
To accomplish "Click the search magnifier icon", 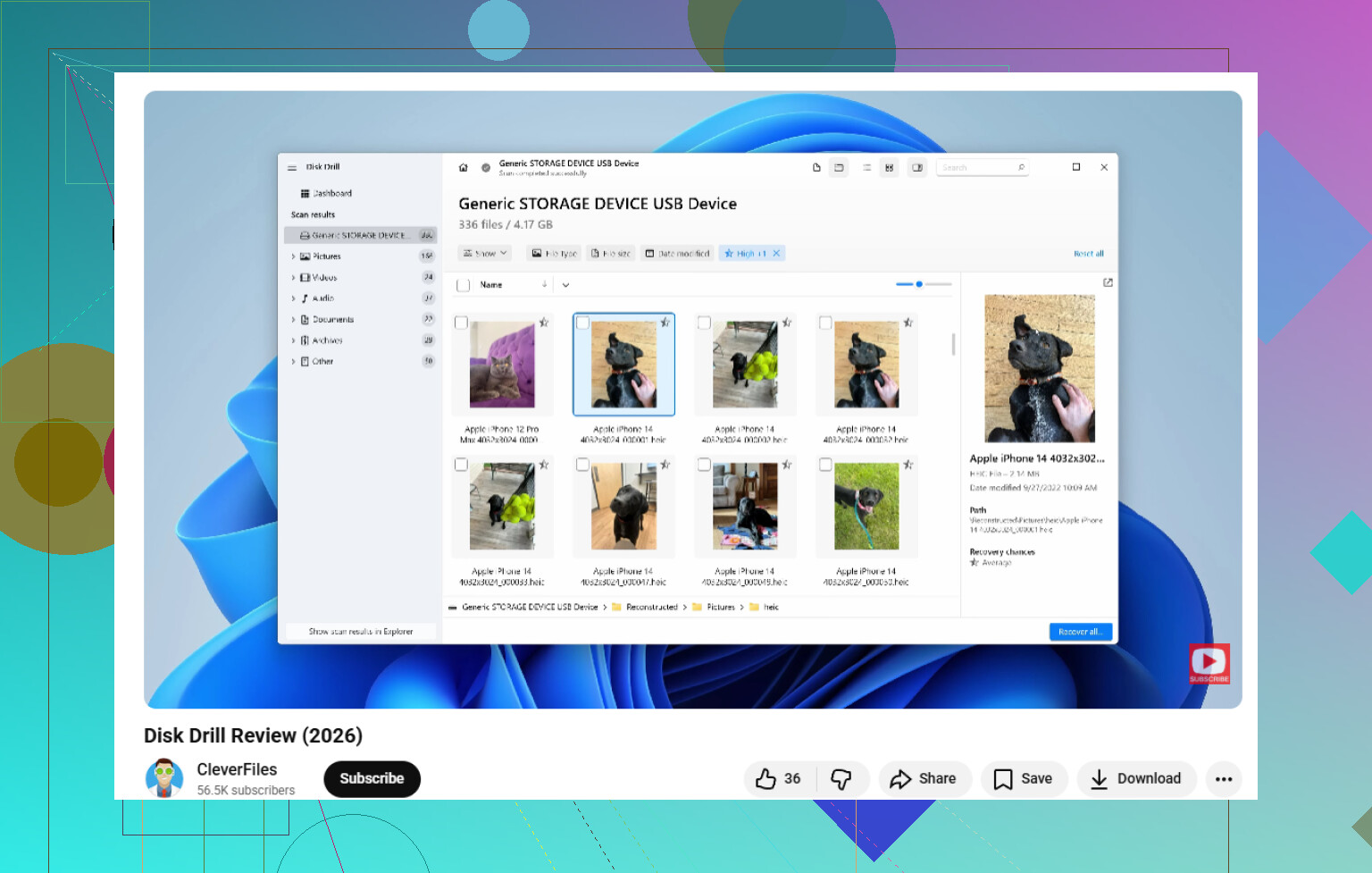I will pos(1021,168).
